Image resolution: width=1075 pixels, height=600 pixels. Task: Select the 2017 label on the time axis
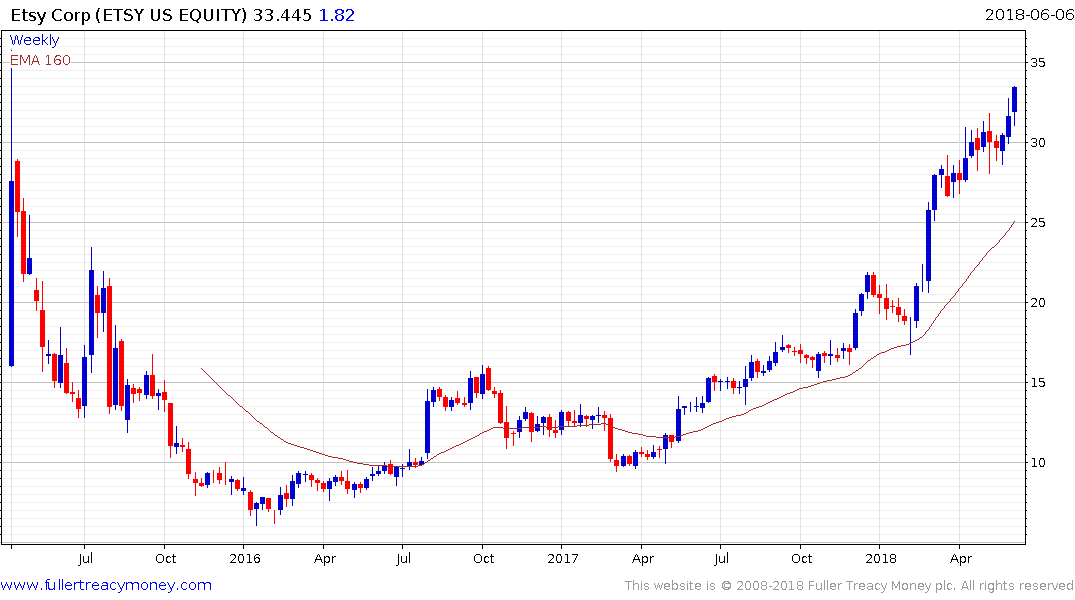[x=563, y=558]
